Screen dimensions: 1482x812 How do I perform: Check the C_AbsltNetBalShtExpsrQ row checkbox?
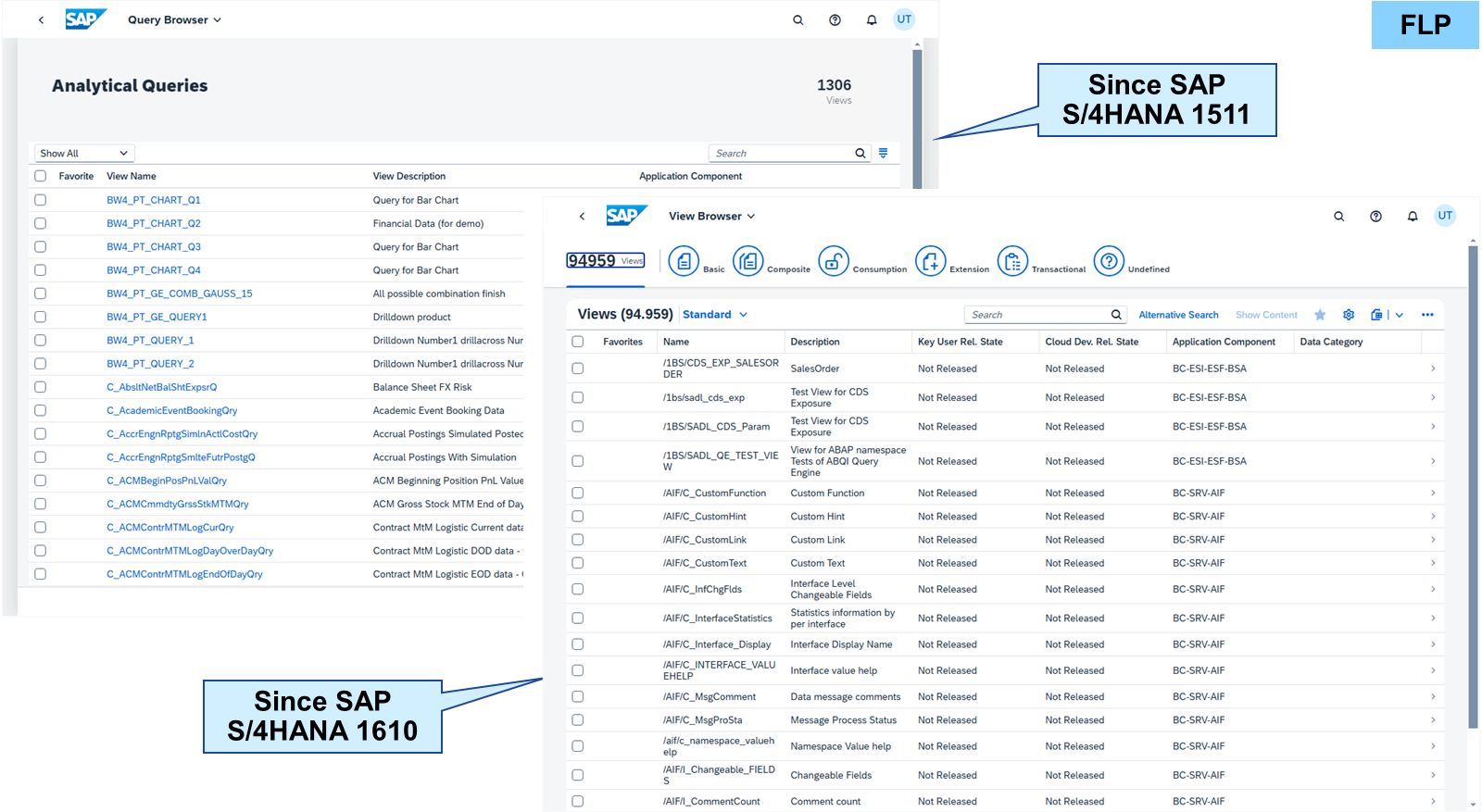40,387
